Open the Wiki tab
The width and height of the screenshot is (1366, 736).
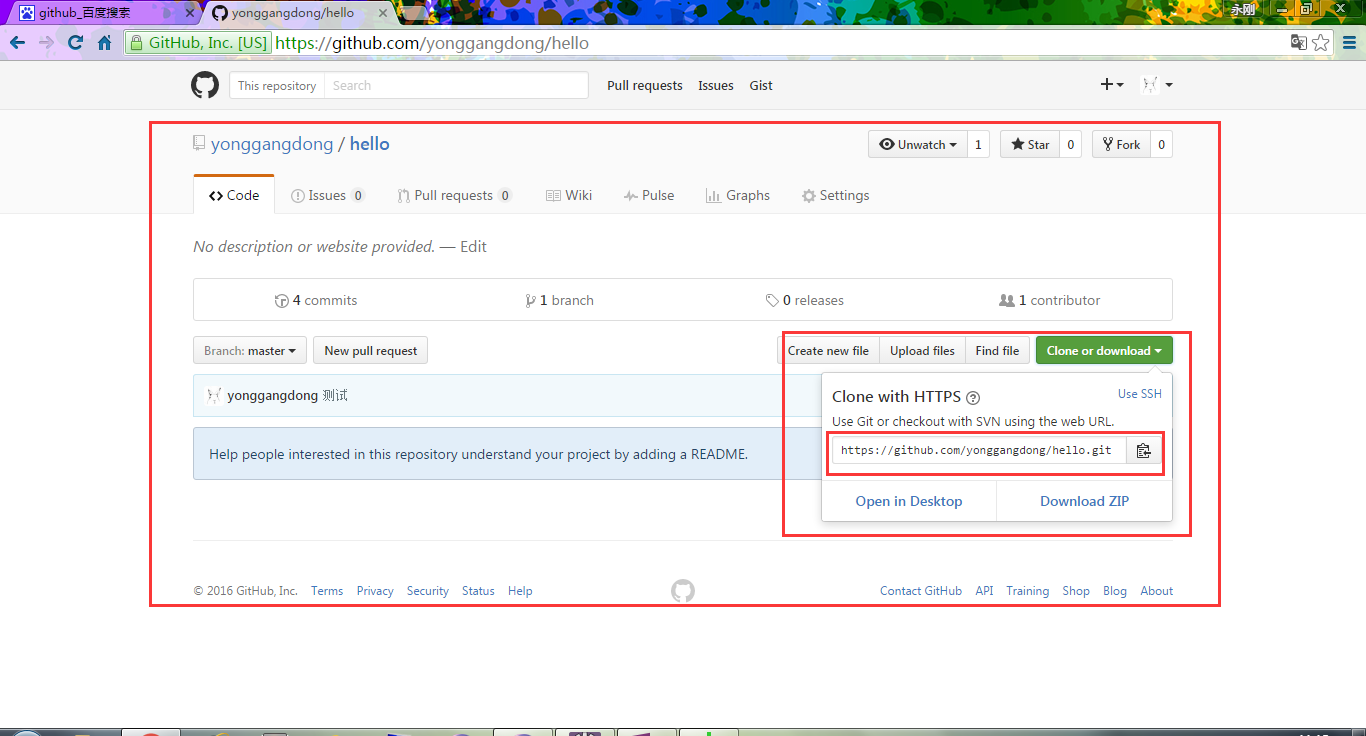coord(568,195)
